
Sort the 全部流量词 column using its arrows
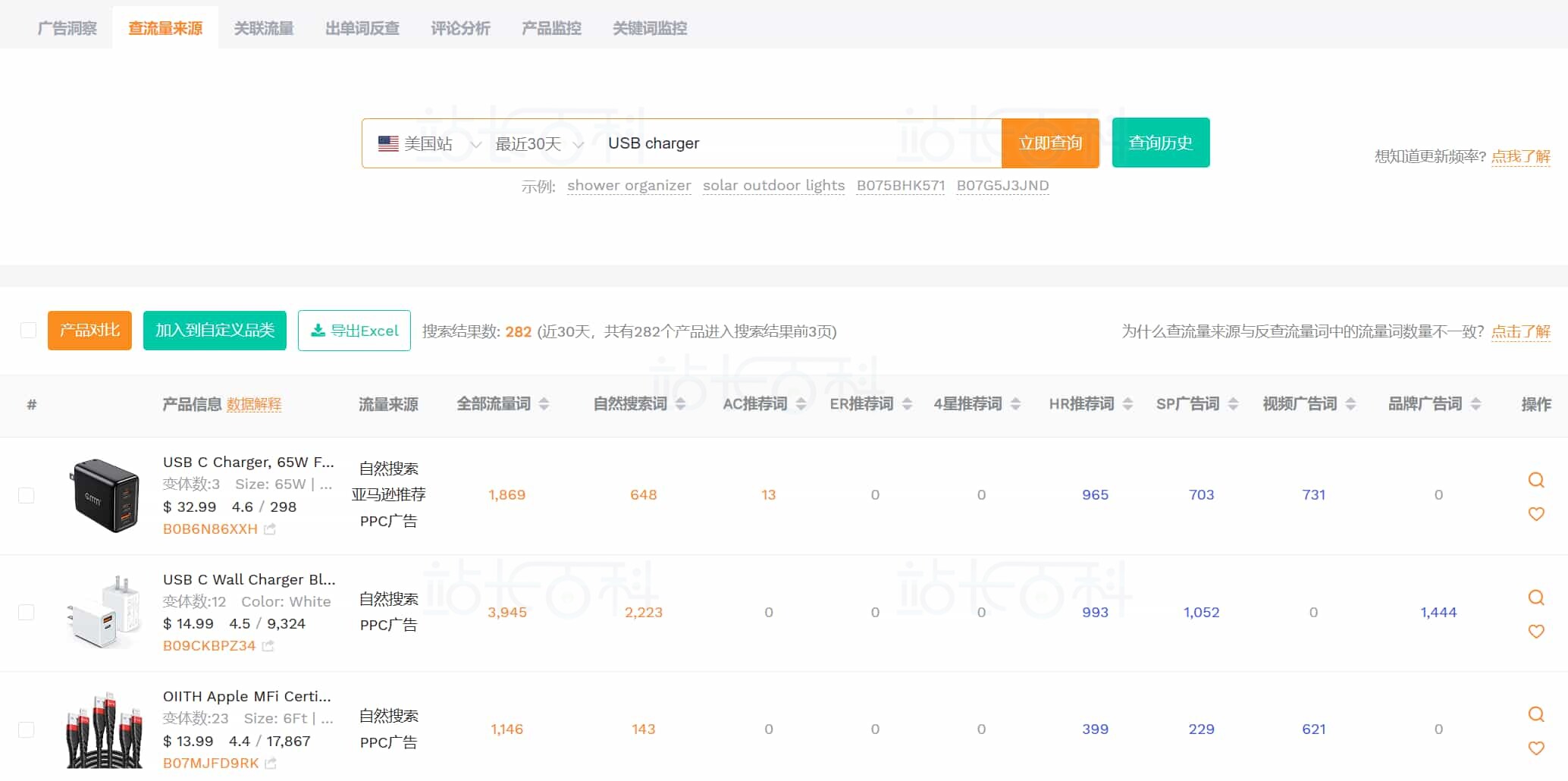click(x=544, y=403)
